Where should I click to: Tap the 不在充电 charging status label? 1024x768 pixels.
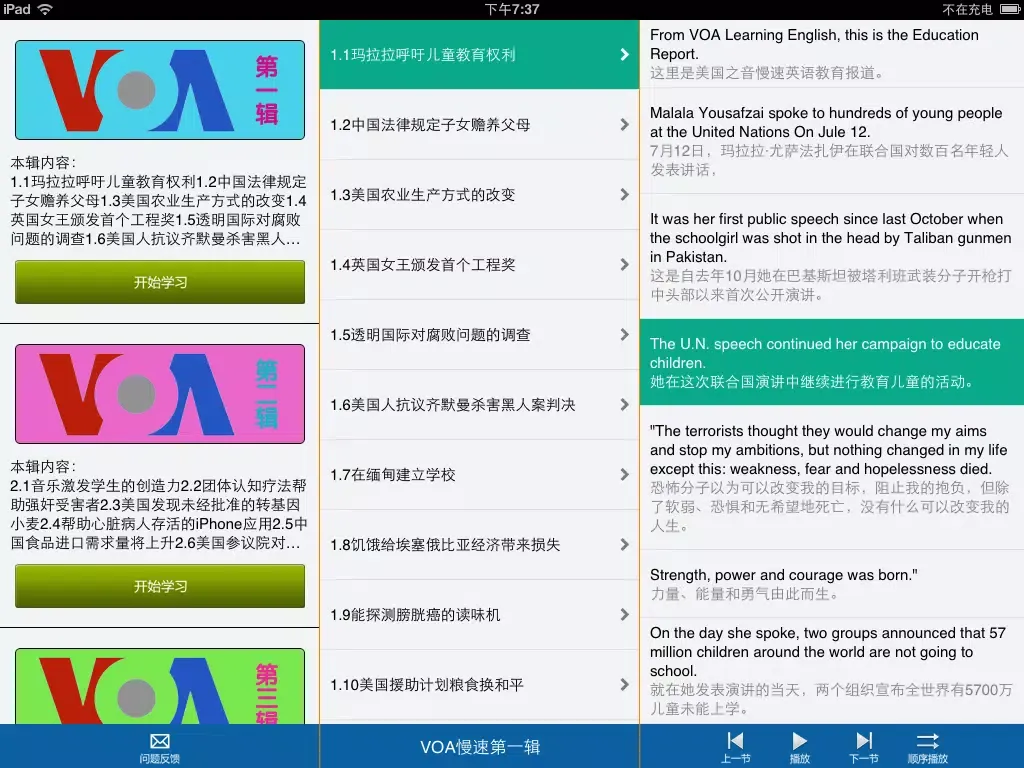(x=967, y=9)
